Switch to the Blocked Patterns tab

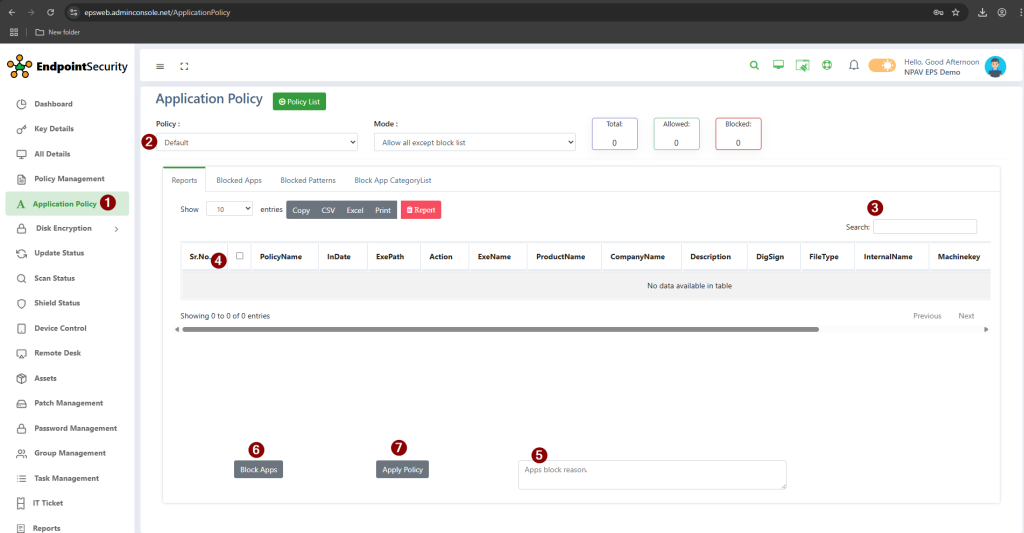coord(308,181)
